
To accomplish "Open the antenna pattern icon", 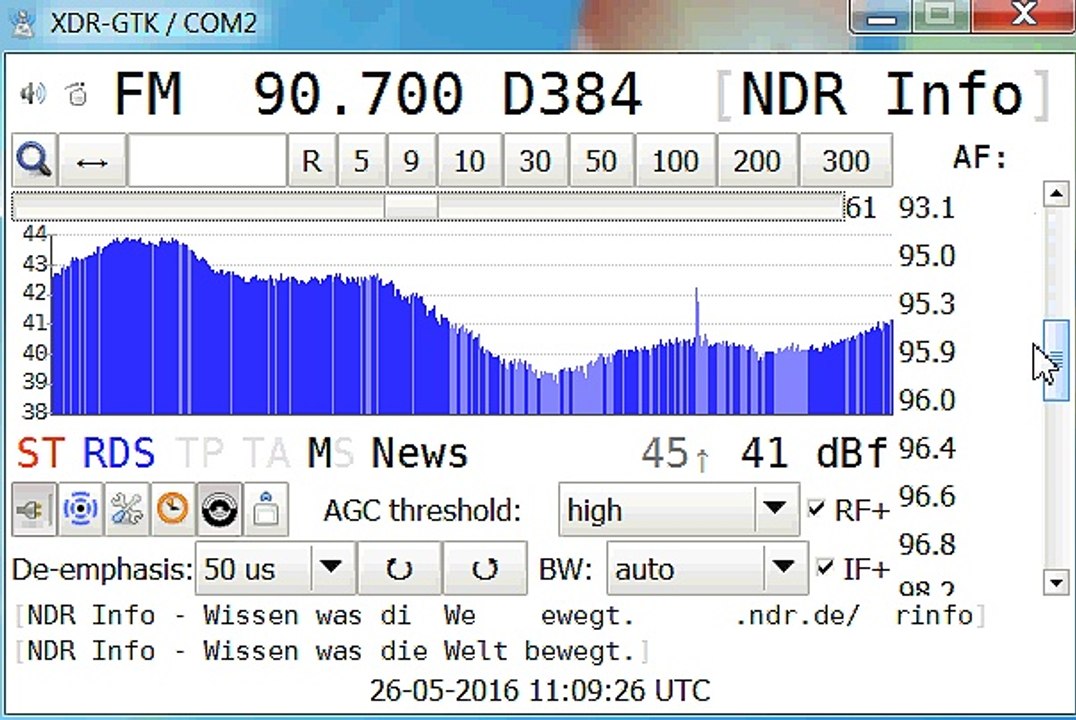I will [81, 509].
